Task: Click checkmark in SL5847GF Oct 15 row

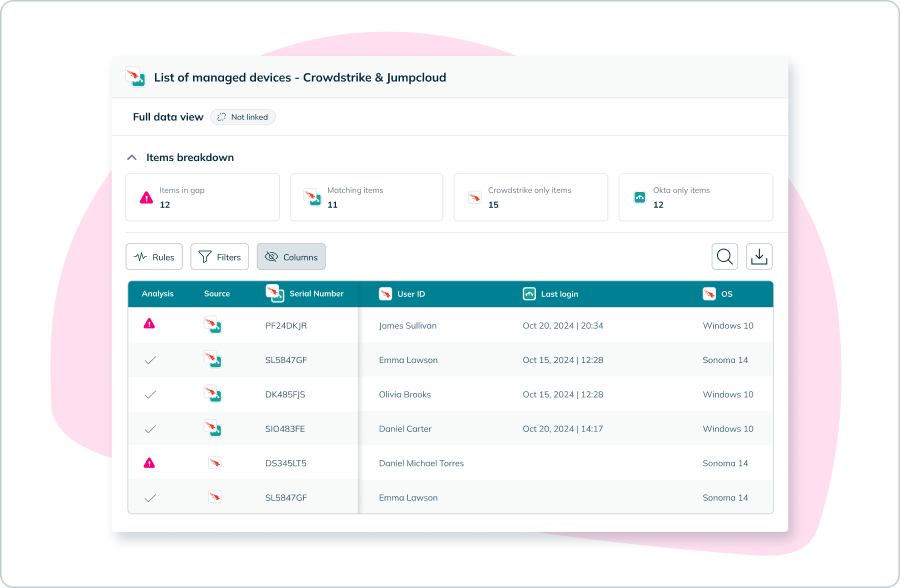Action: pos(150,361)
